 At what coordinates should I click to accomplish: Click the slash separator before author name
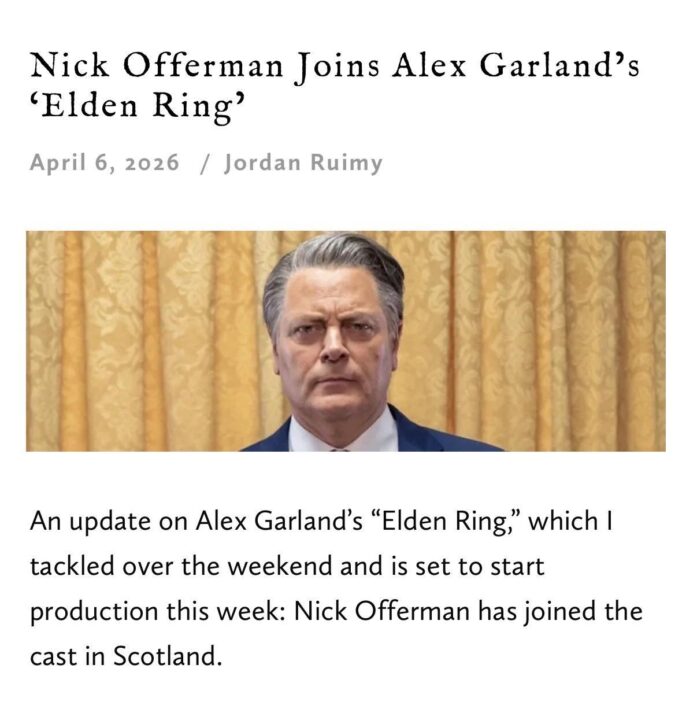click(205, 163)
